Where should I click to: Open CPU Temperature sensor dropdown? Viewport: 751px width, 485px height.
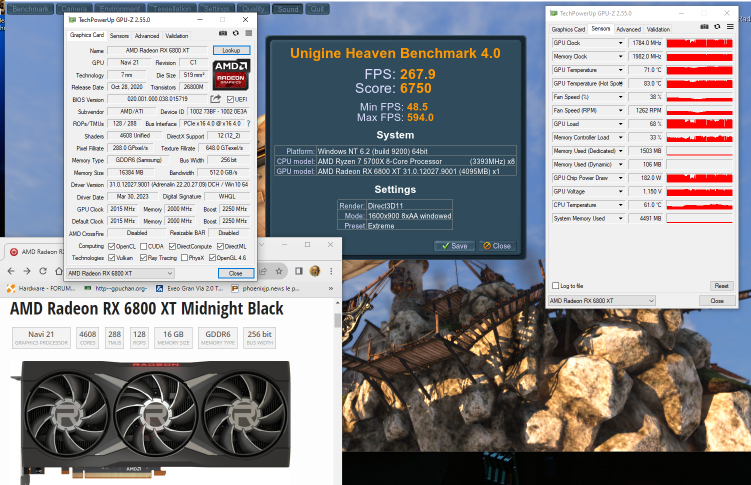pos(621,205)
